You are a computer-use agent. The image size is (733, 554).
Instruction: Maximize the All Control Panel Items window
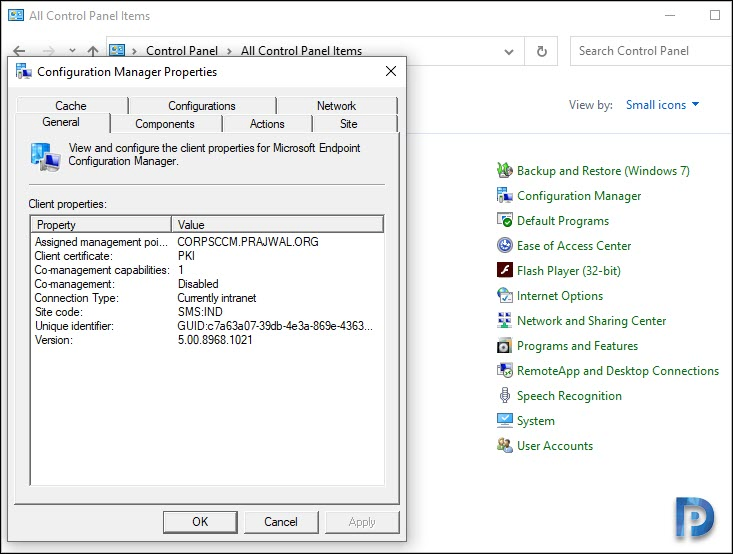click(714, 15)
